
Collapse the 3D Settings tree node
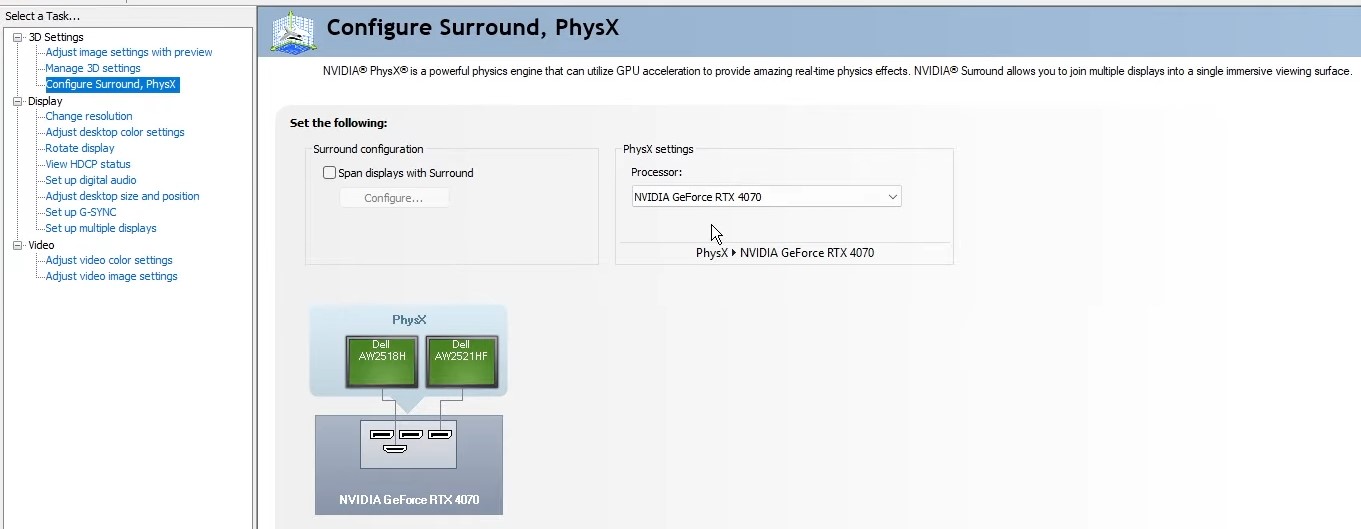click(17, 37)
